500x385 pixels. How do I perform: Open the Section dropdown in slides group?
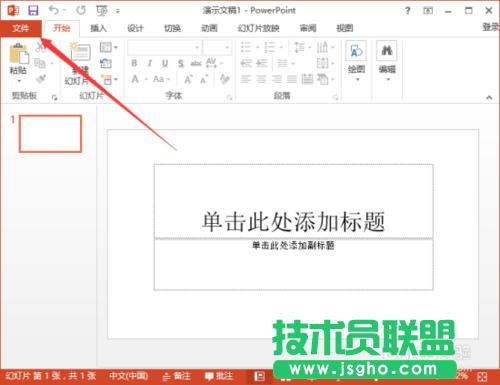pos(109,79)
